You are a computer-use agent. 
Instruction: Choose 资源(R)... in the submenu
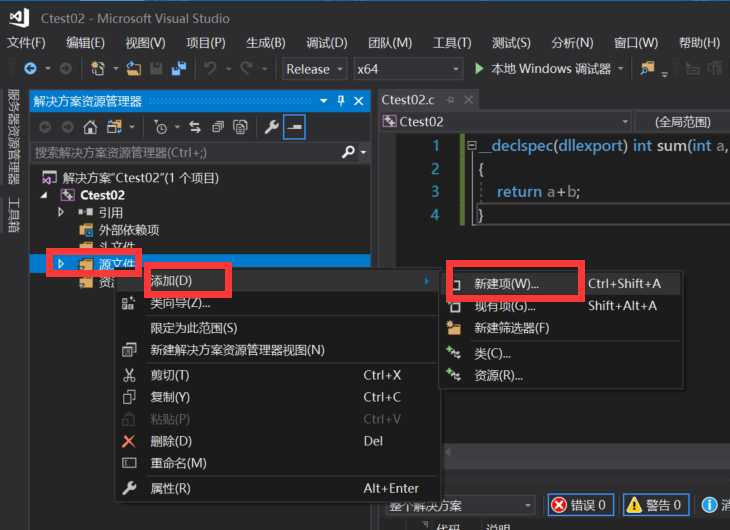pos(561,375)
